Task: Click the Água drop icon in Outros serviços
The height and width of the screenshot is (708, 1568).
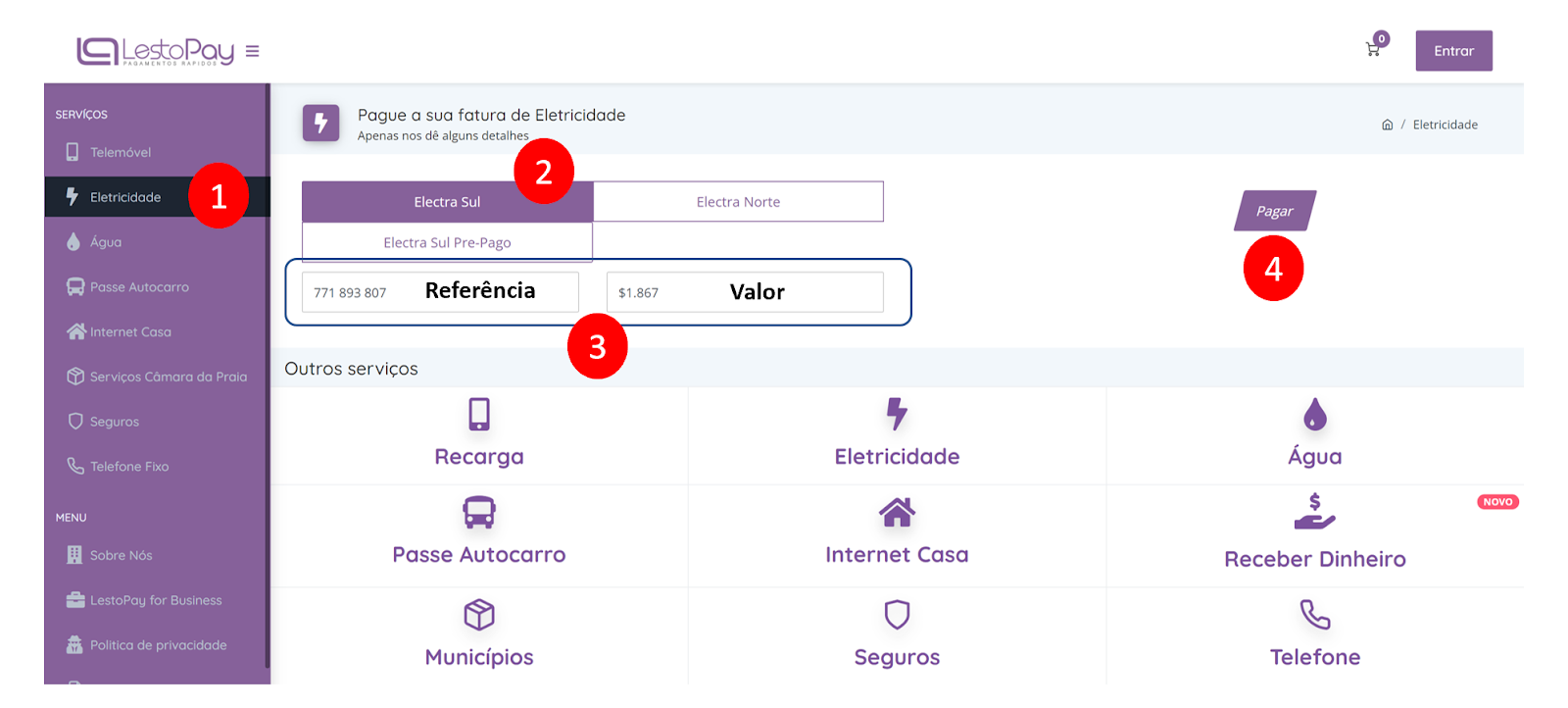Action: (1315, 414)
